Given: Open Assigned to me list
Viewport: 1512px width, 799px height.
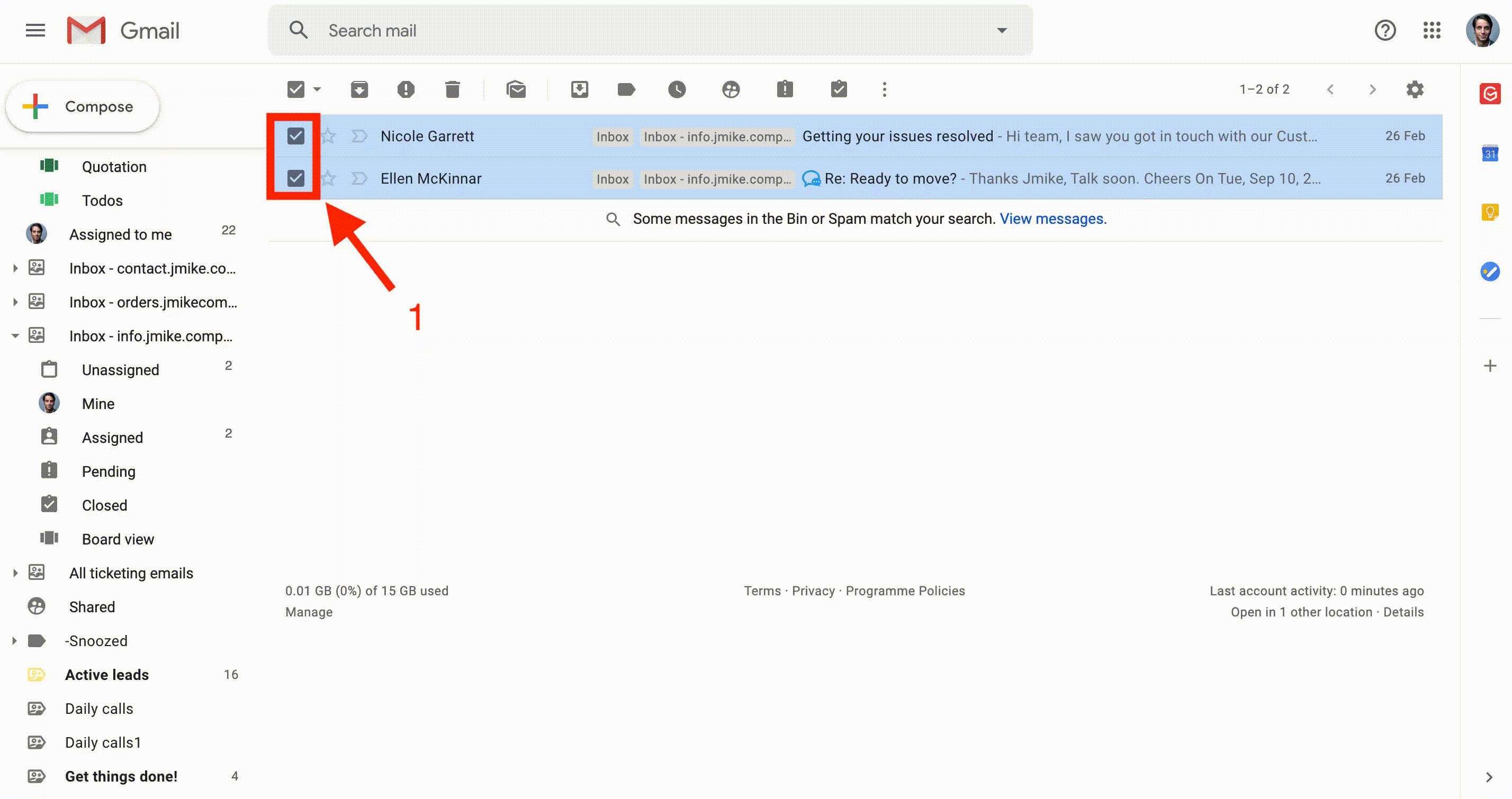Looking at the screenshot, I should 120,234.
